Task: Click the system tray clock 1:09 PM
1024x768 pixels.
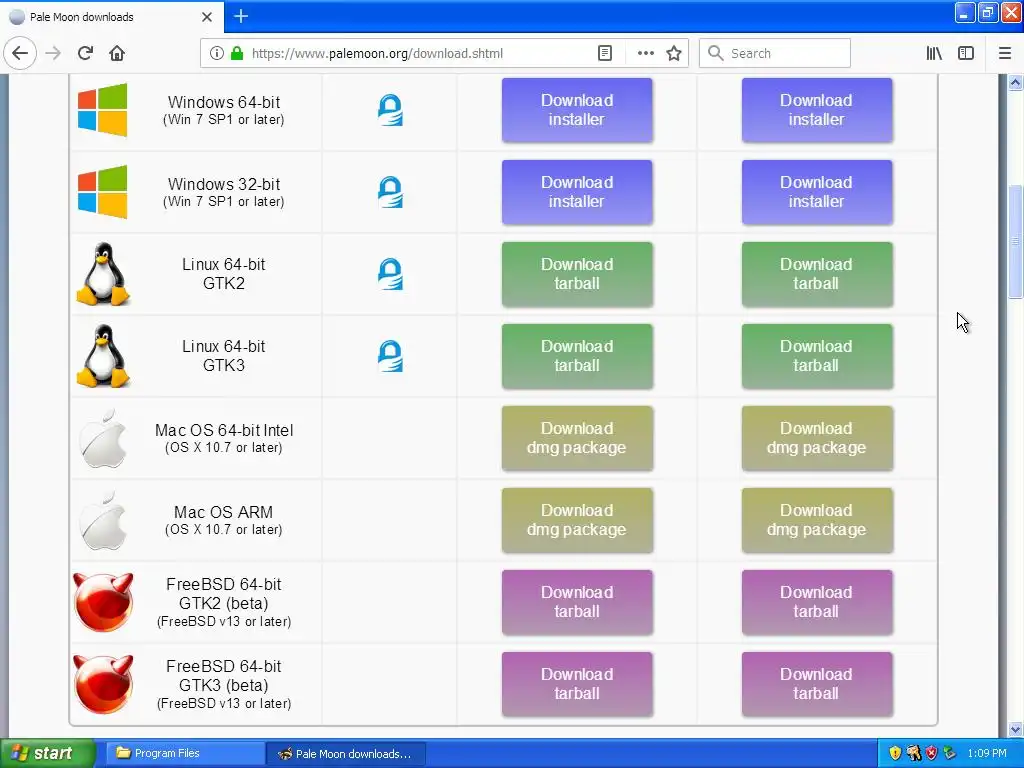Action: [x=987, y=754]
